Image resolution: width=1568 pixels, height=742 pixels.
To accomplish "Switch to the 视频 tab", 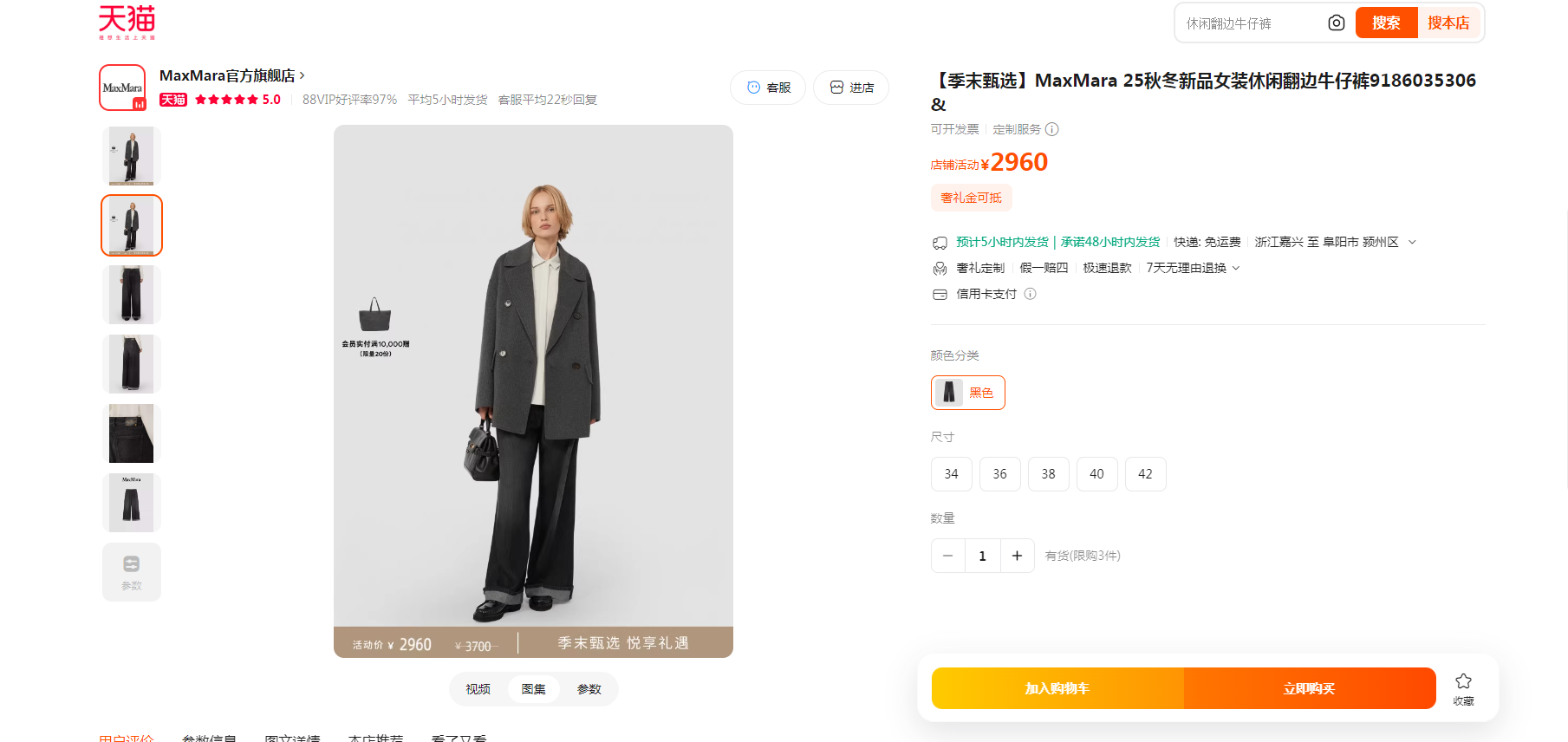I will click(478, 689).
